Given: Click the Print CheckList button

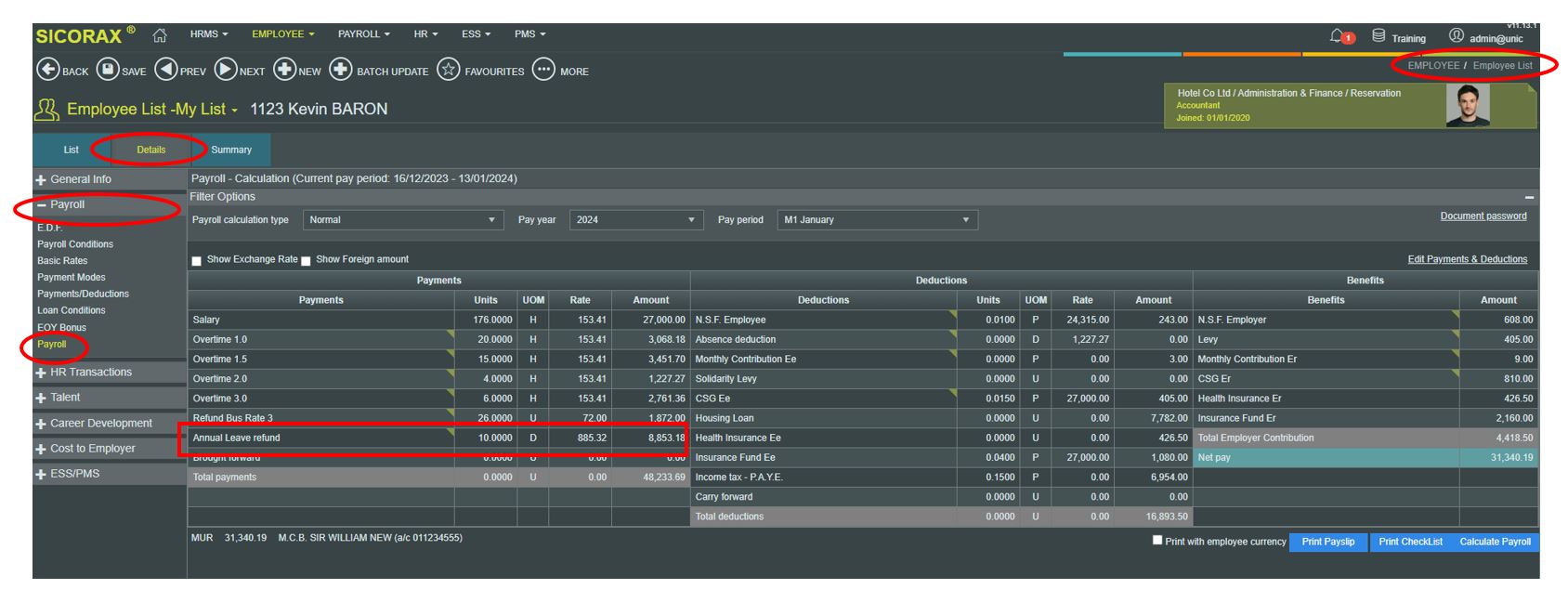Looking at the screenshot, I should tap(1410, 542).
